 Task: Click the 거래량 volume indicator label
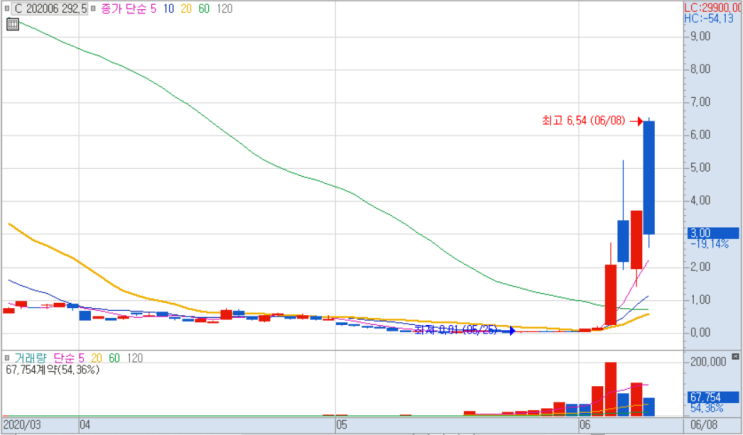tap(30, 358)
